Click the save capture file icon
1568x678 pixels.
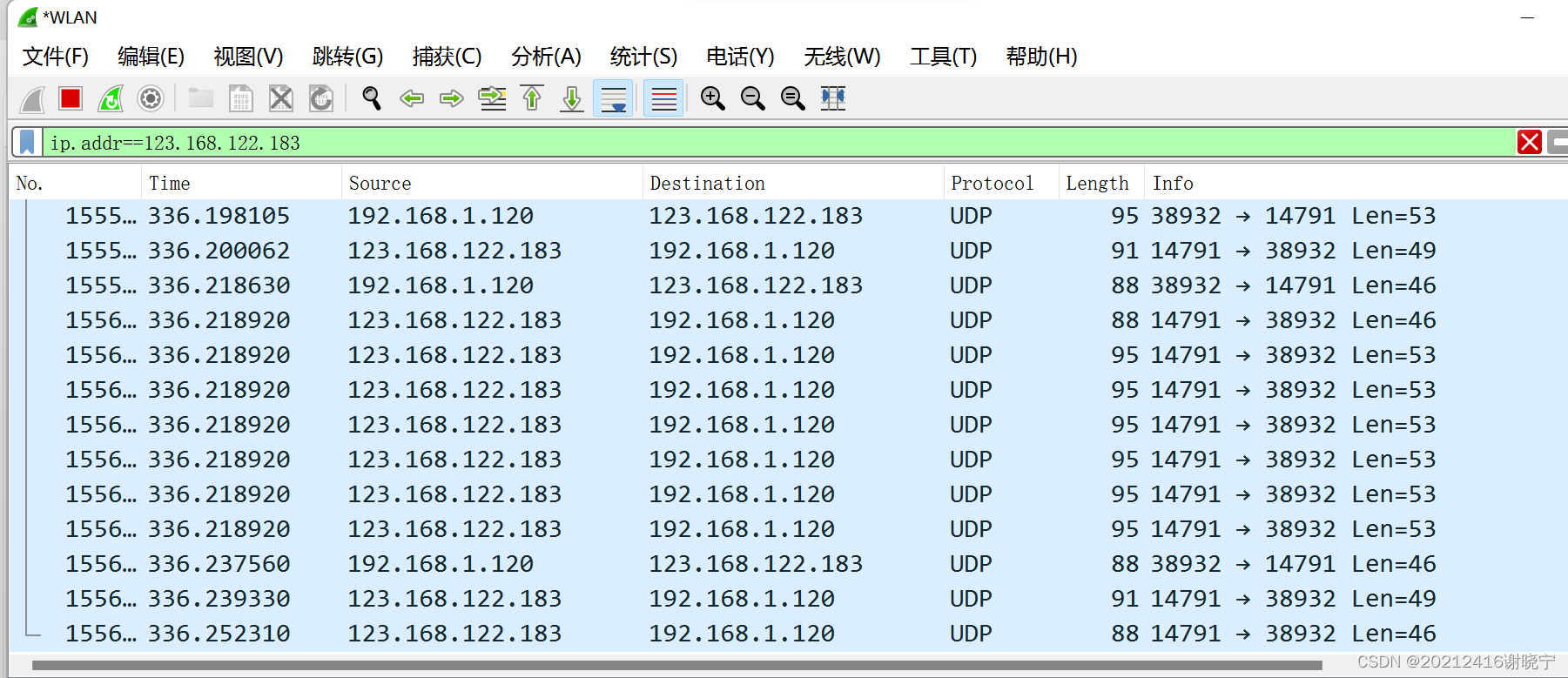point(241,98)
